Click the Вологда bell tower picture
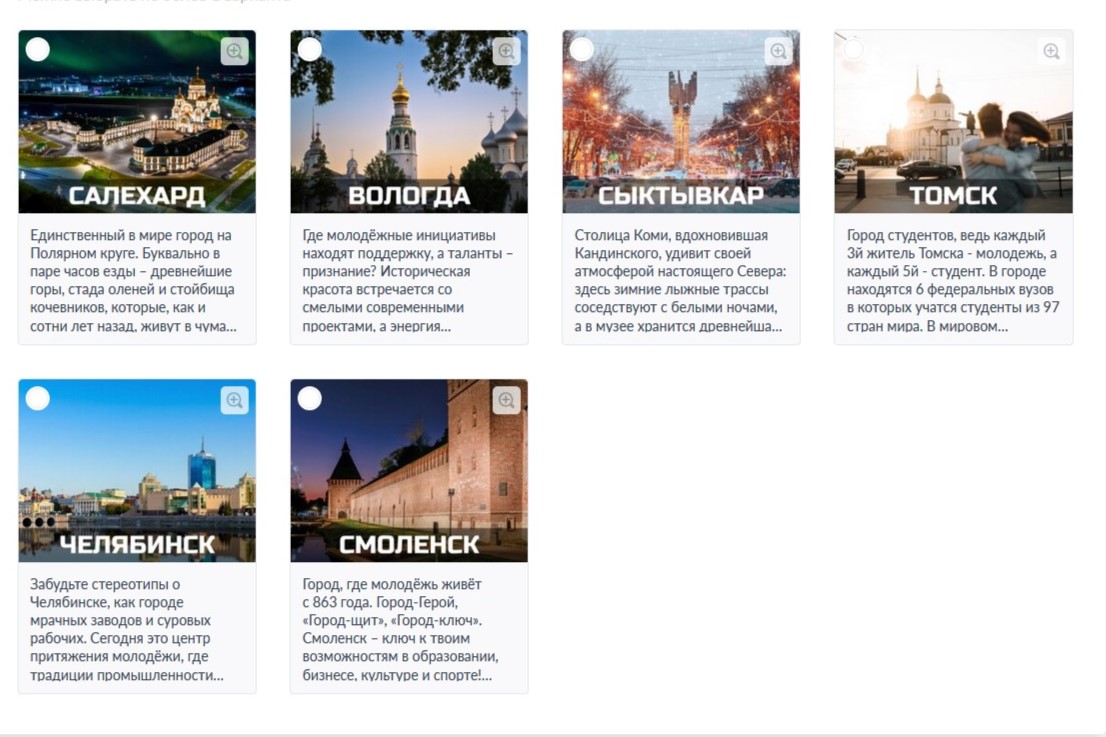1106x737 pixels. (409, 121)
